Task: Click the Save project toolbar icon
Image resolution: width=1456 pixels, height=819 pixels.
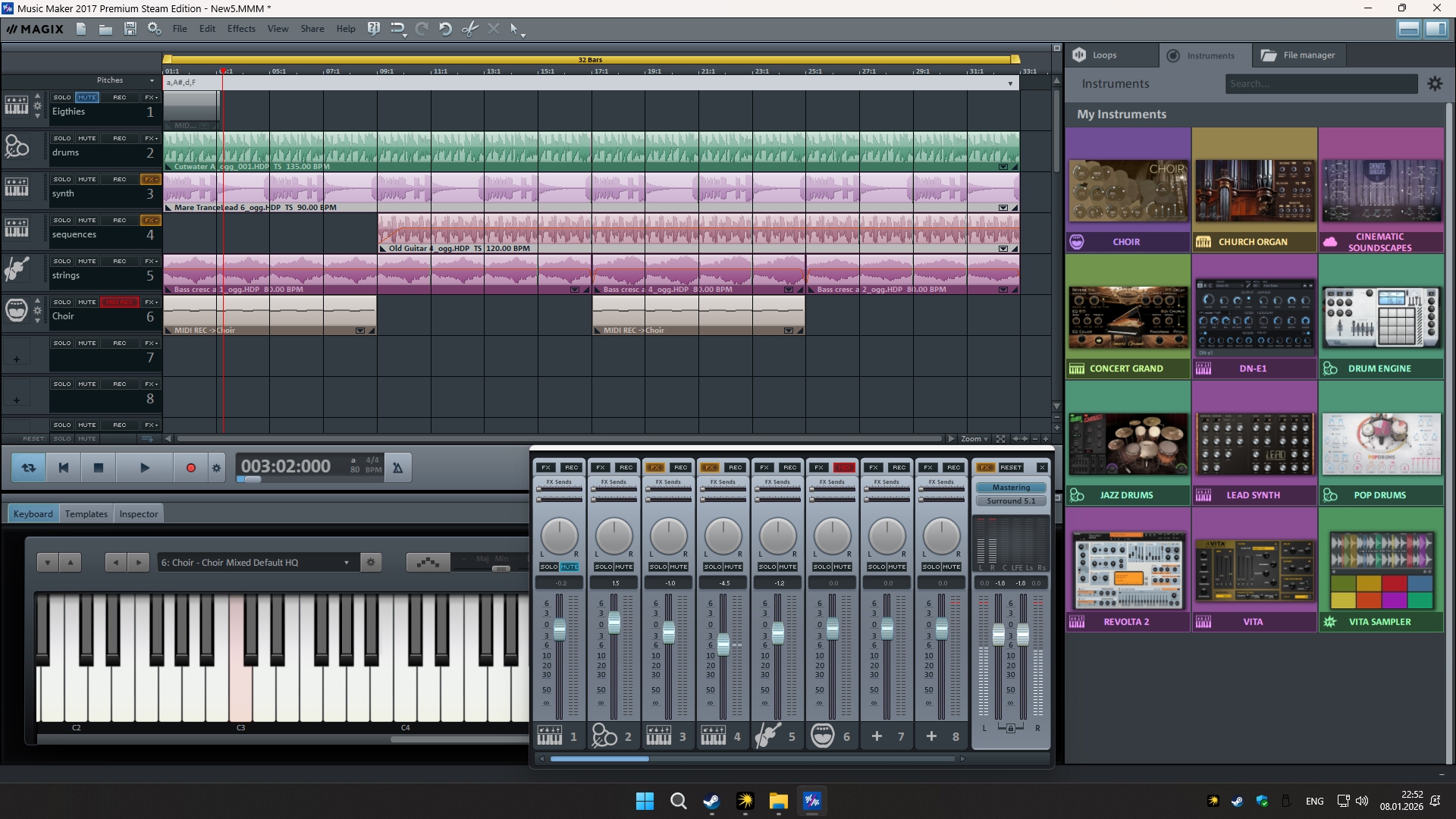Action: tap(130, 29)
